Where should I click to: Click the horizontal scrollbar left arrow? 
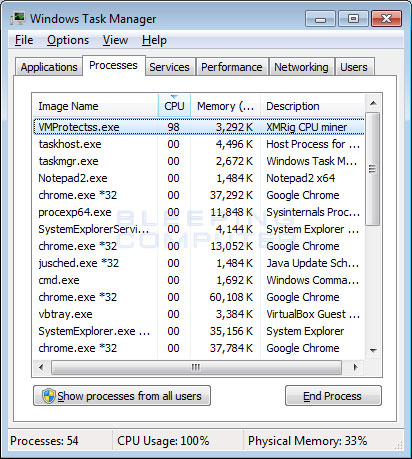[x=41, y=367]
